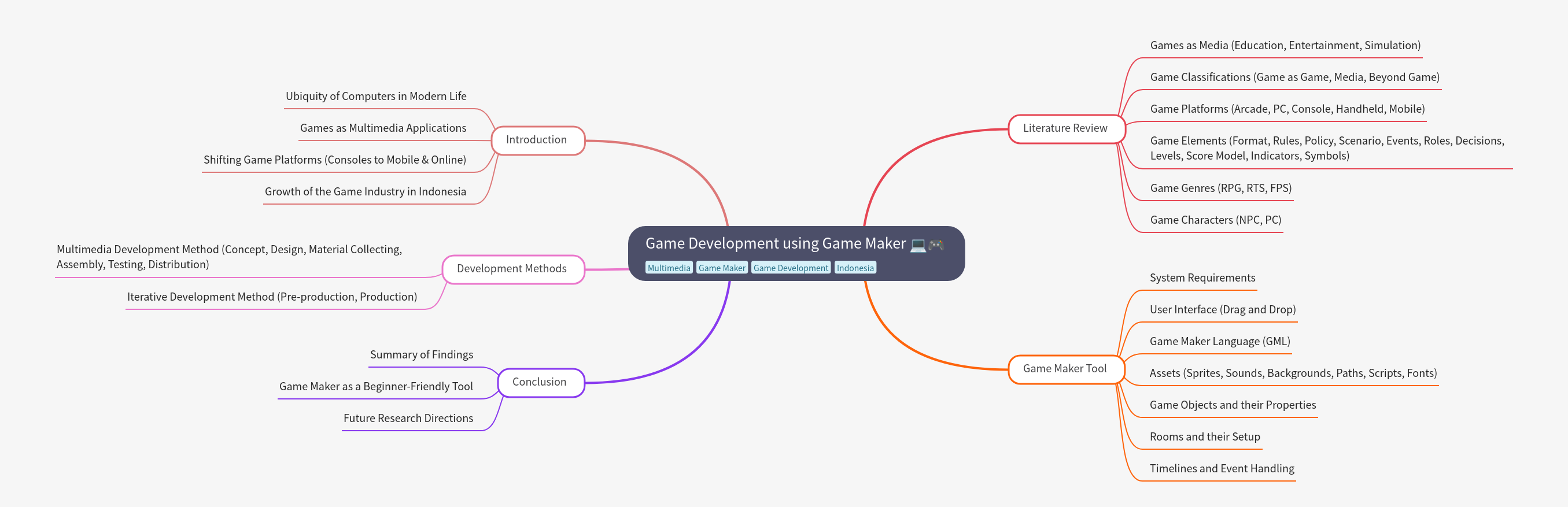Click 'Timelines and Event Handling'
The image size is (1568, 507).
[1222, 468]
